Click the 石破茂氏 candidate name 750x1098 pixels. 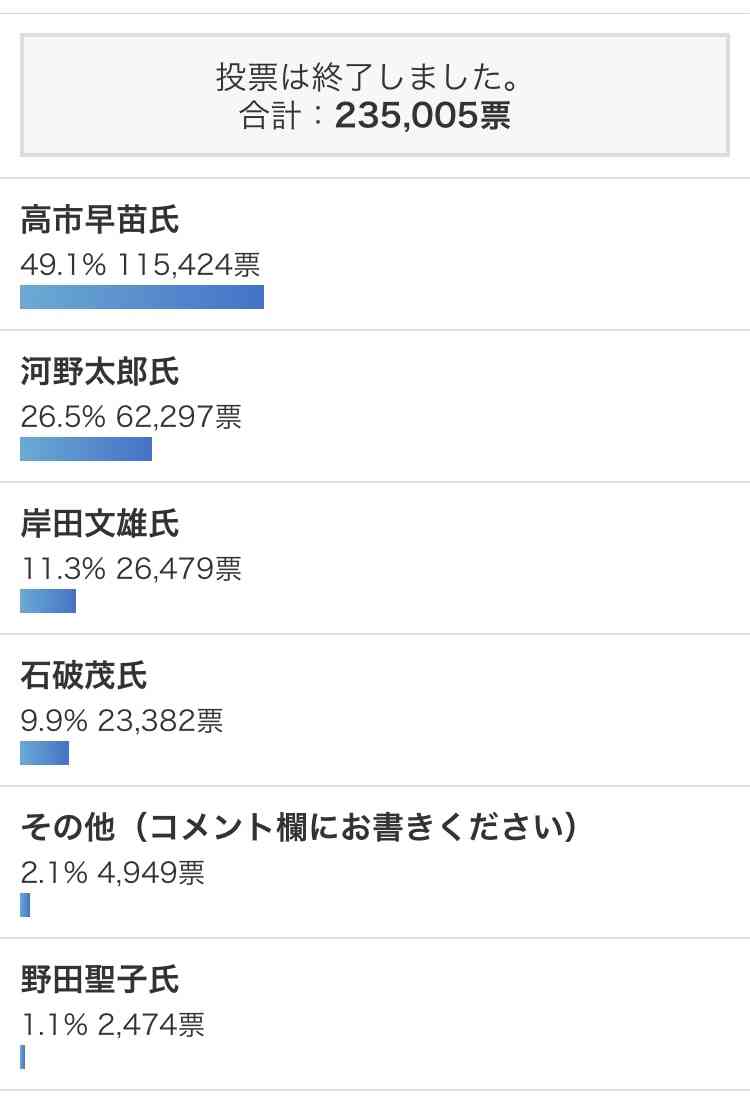[x=84, y=675]
